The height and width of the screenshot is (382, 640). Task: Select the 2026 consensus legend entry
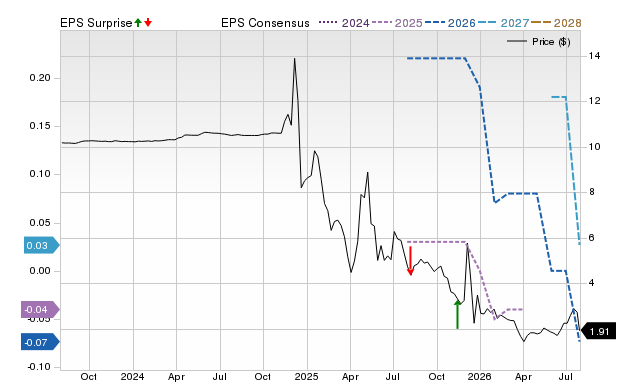(450, 23)
